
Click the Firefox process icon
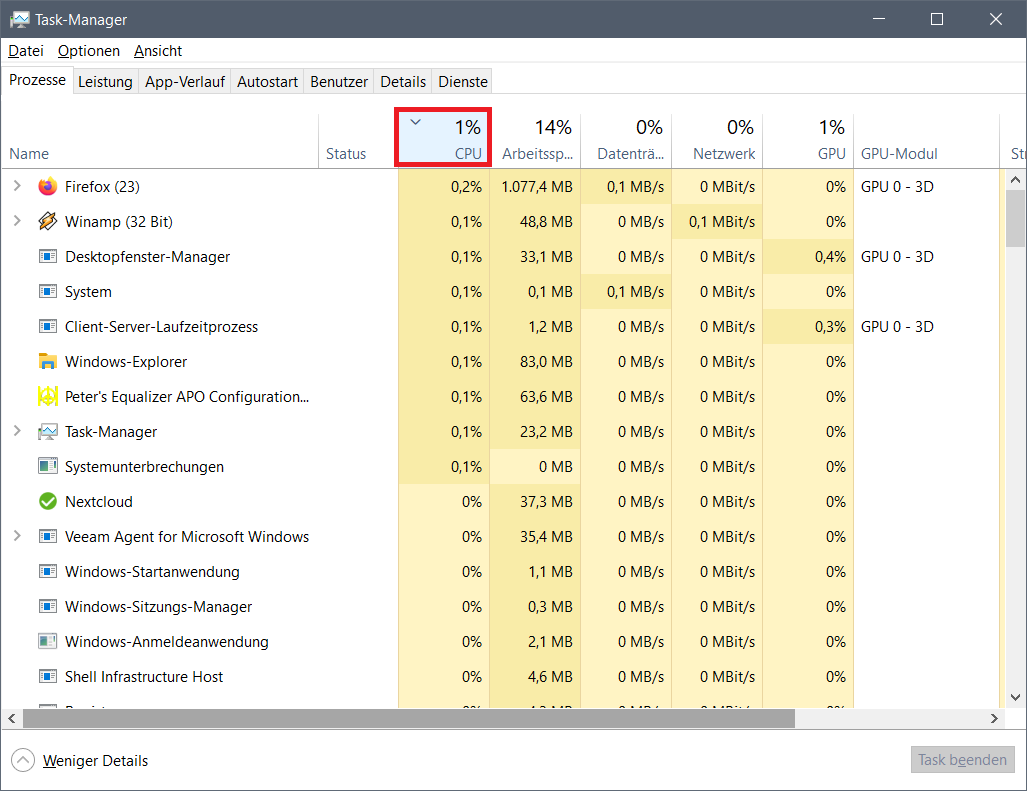pos(48,187)
